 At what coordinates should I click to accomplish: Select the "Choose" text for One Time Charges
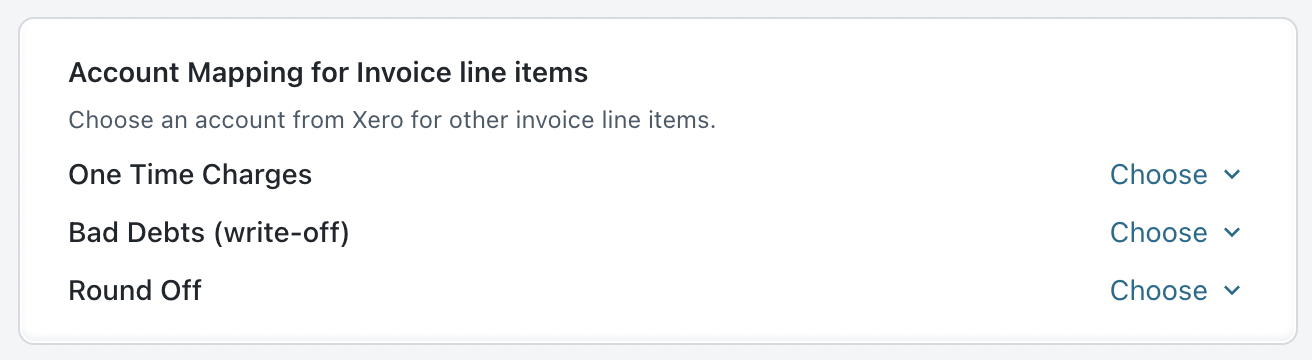click(x=1159, y=175)
